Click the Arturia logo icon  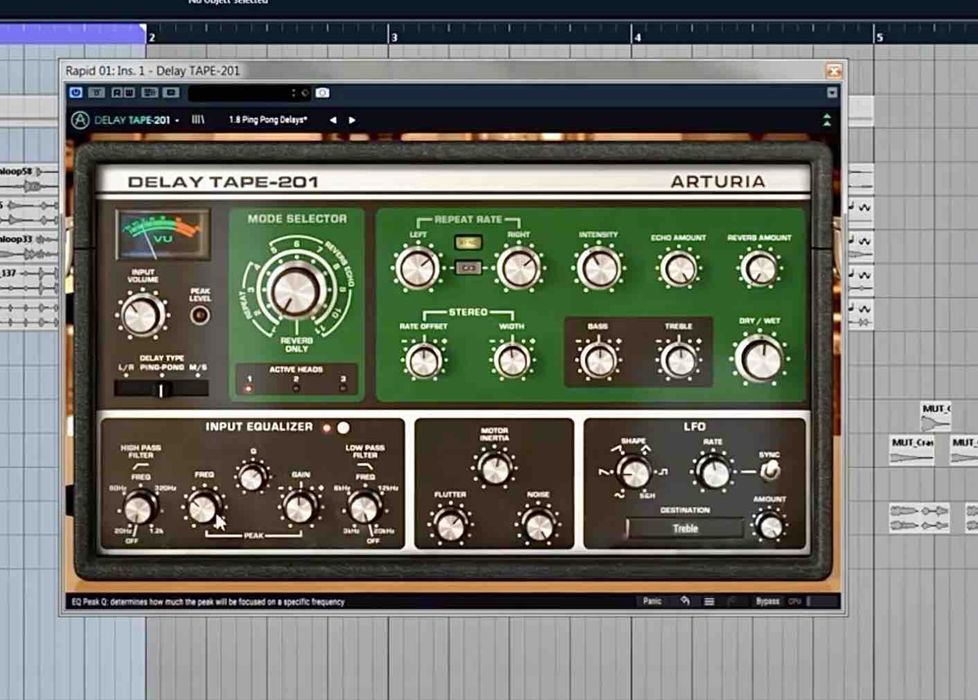(x=80, y=120)
